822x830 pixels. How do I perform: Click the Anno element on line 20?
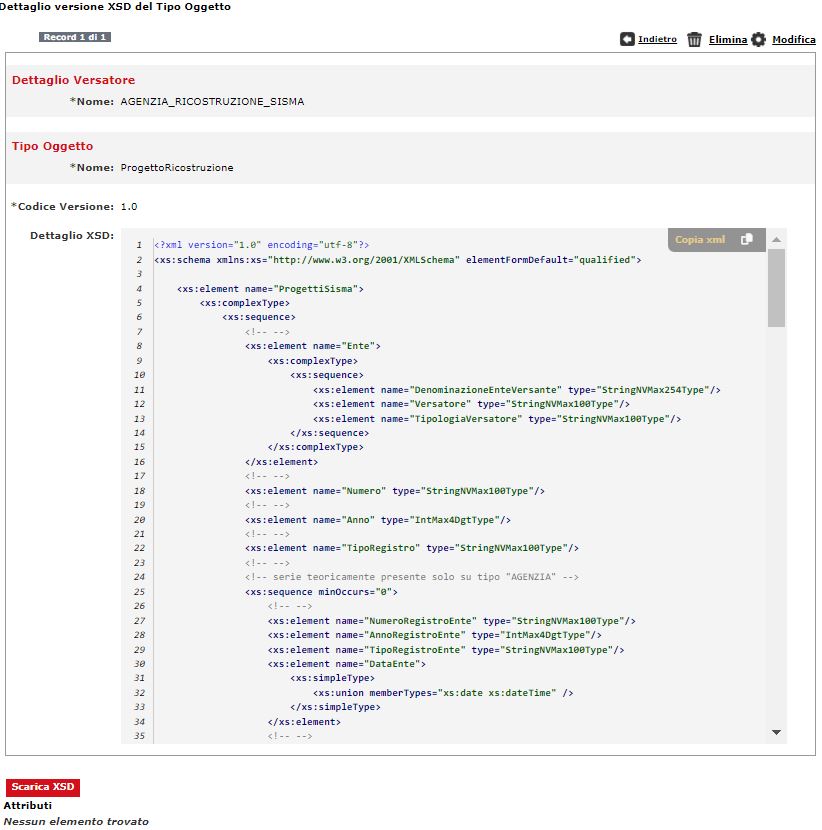pos(377,520)
